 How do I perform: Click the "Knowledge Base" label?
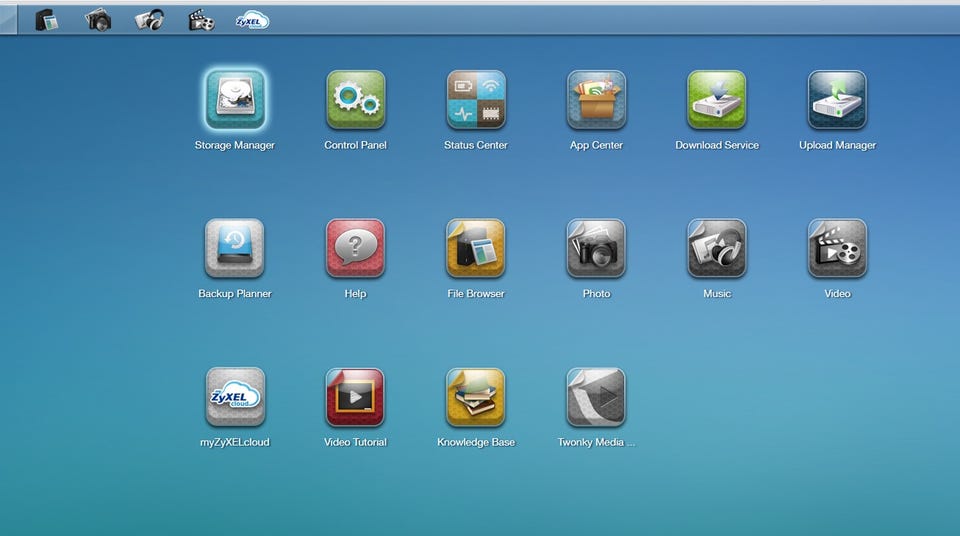[x=476, y=442]
